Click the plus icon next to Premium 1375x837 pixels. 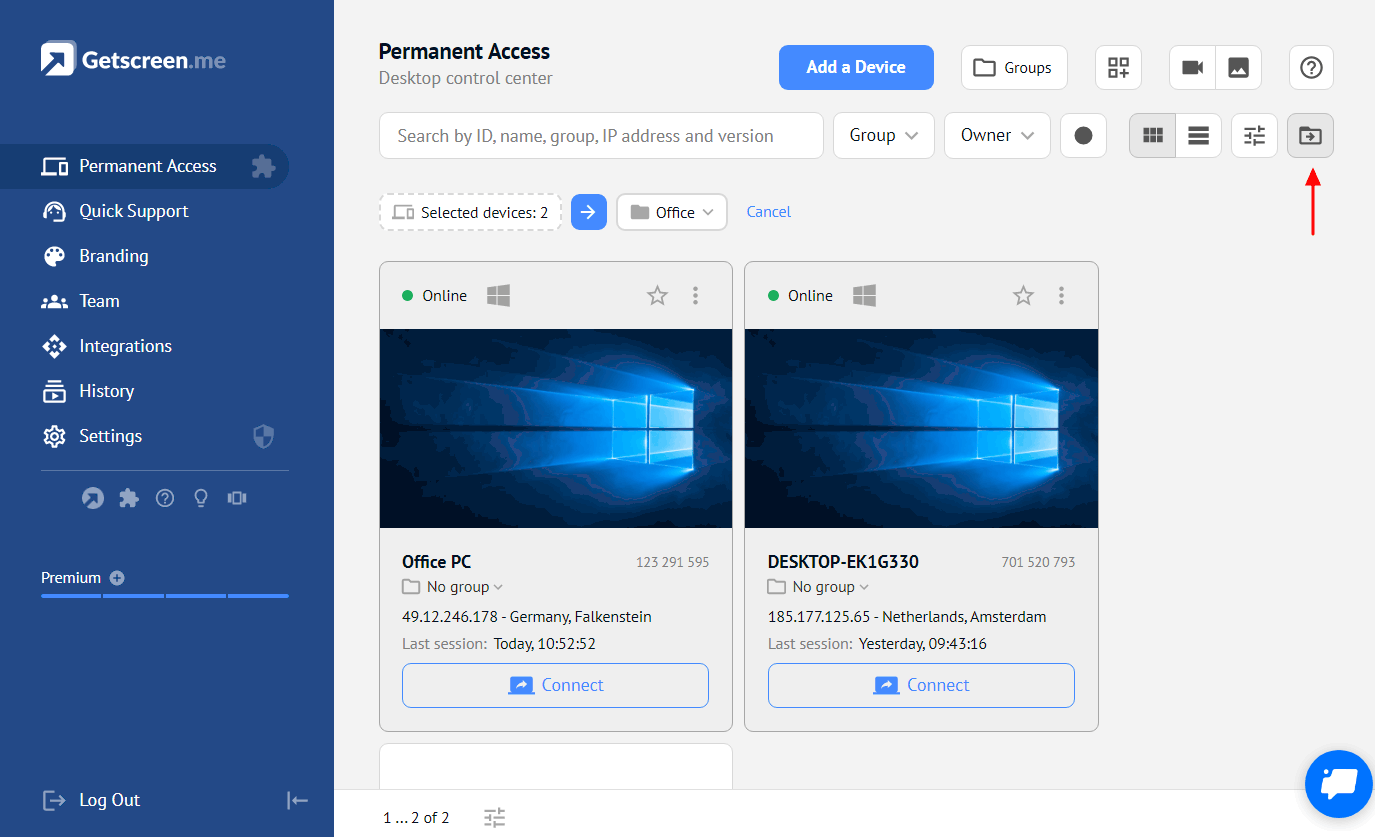pos(117,578)
